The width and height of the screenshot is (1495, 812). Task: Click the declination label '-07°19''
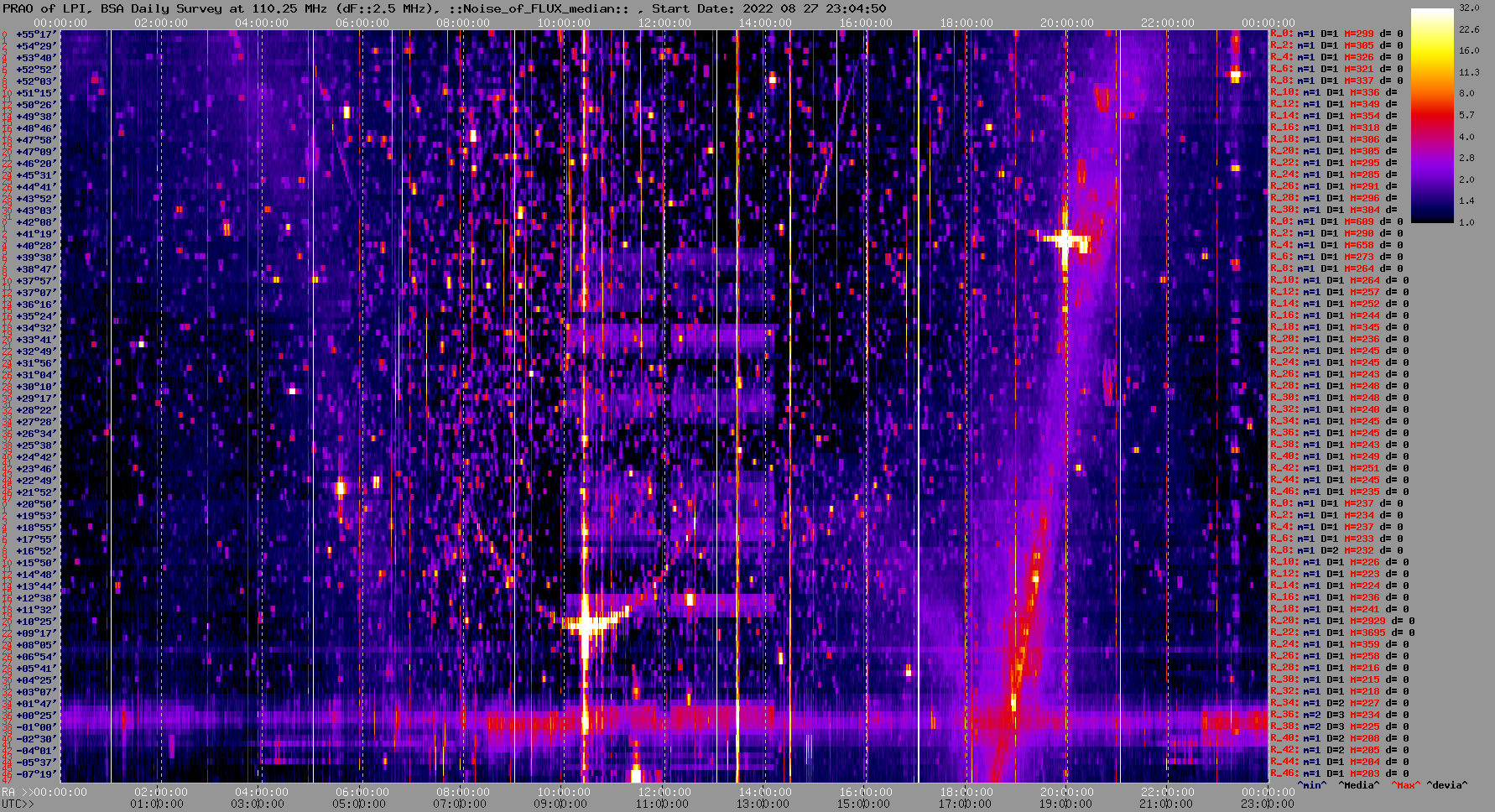36,773
